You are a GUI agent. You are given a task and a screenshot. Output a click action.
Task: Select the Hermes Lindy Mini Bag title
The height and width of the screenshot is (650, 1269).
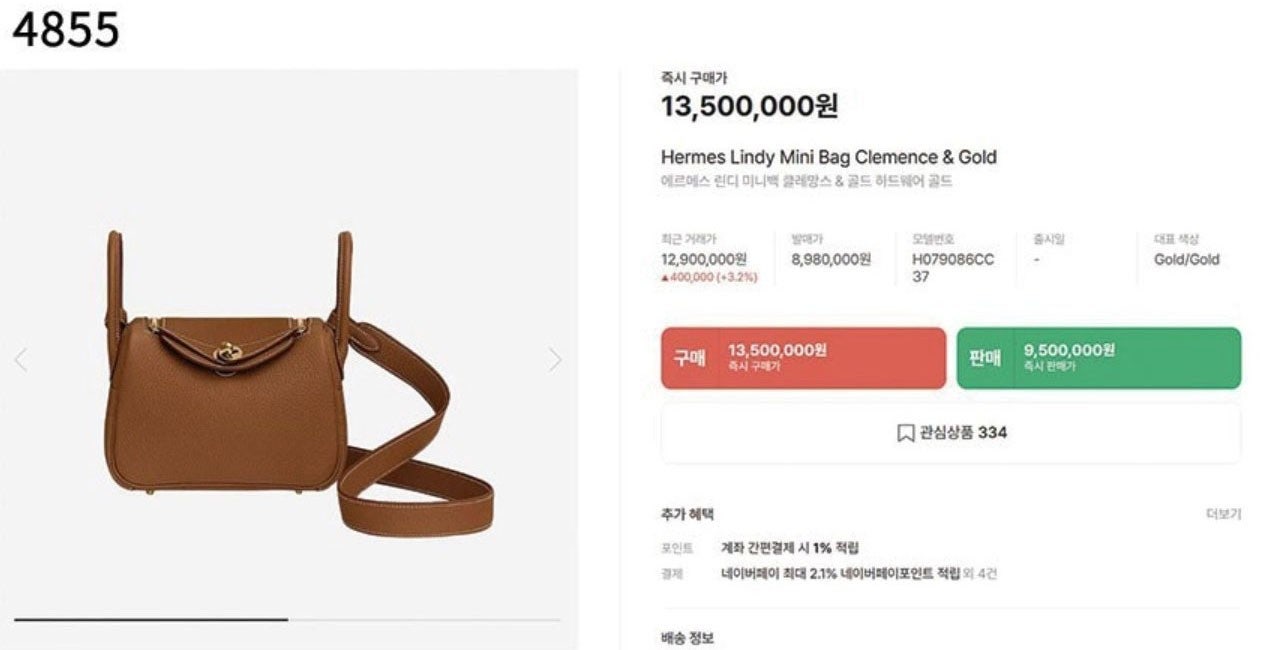(828, 157)
